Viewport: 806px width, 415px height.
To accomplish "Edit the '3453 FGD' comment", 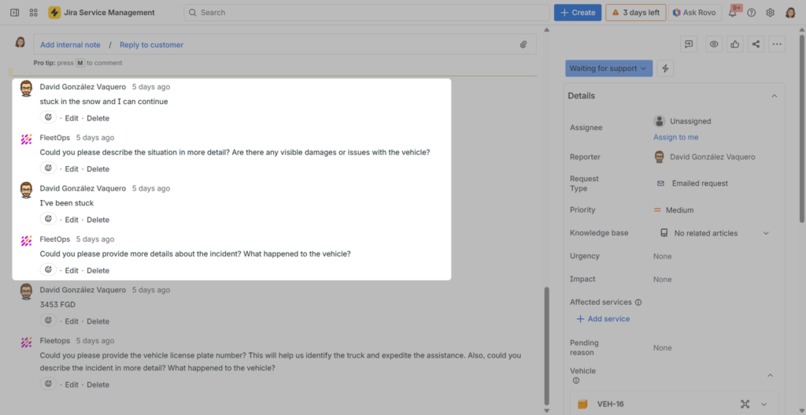I will 71,321.
